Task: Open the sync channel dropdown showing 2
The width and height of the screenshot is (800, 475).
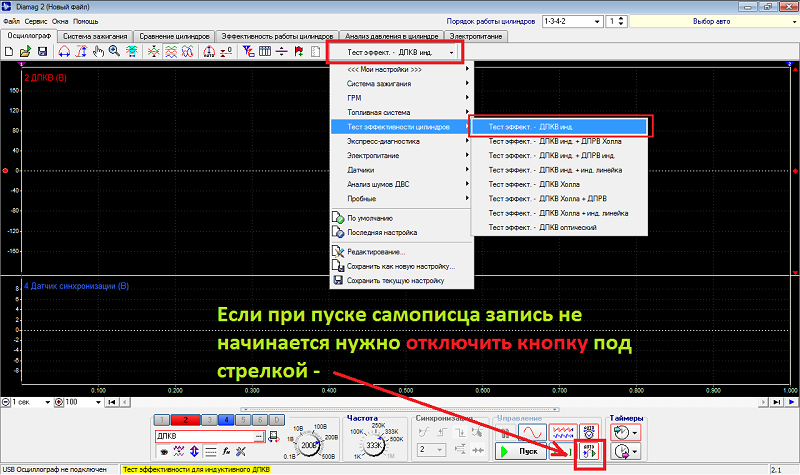Action: pyautogui.click(x=431, y=449)
